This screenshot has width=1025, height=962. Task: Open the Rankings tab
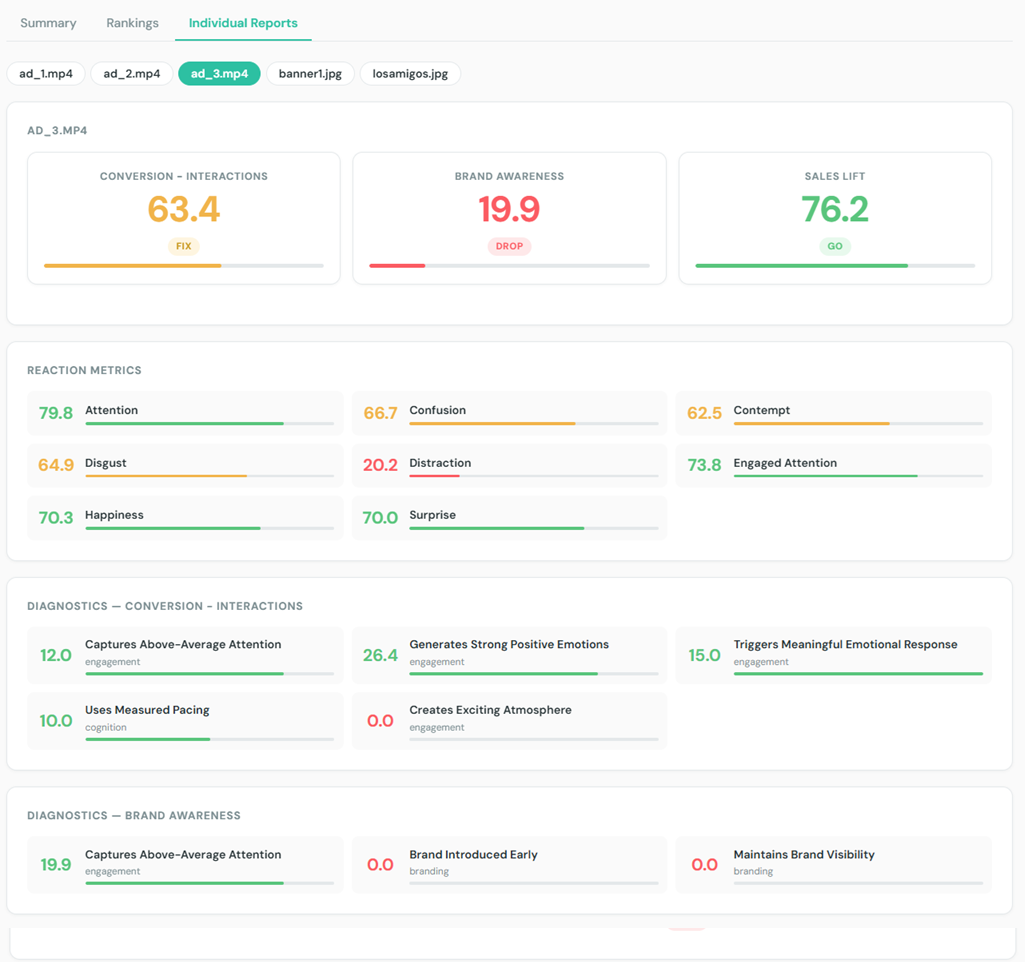[x=132, y=23]
